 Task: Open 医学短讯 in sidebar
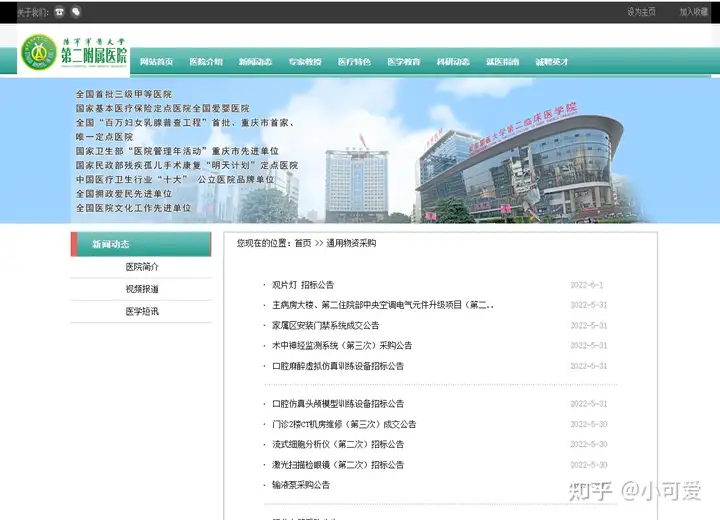pos(142,311)
